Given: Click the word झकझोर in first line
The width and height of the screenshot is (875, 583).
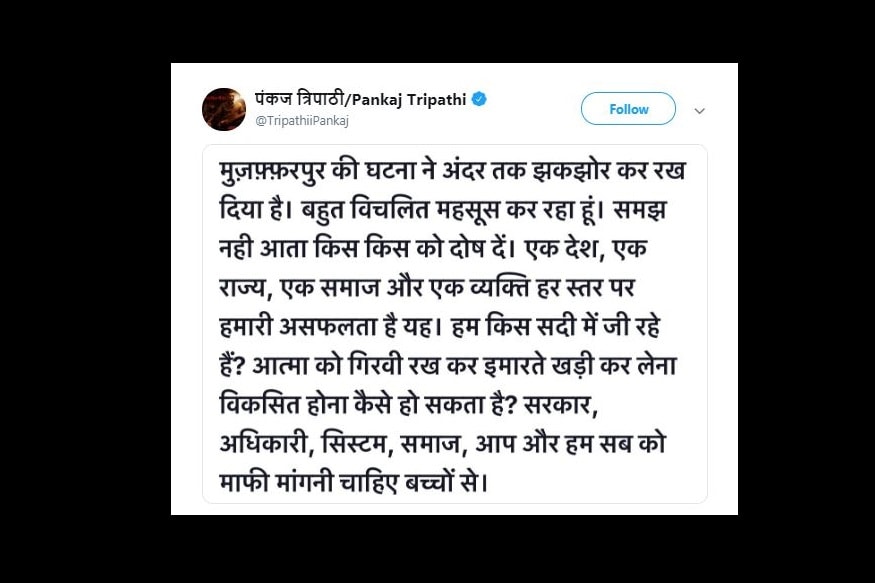Looking at the screenshot, I should coord(571,170).
